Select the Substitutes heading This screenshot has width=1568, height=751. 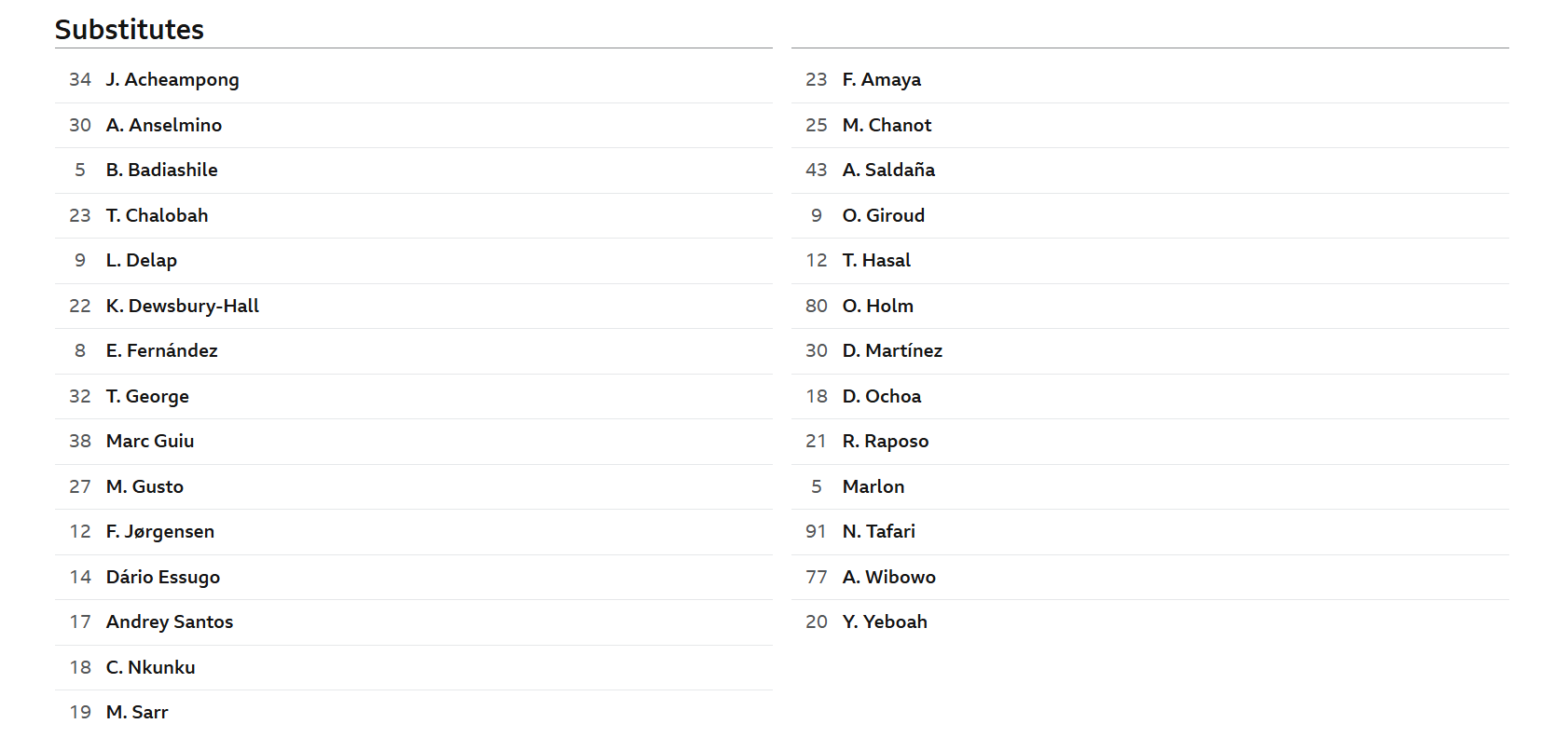[130, 29]
